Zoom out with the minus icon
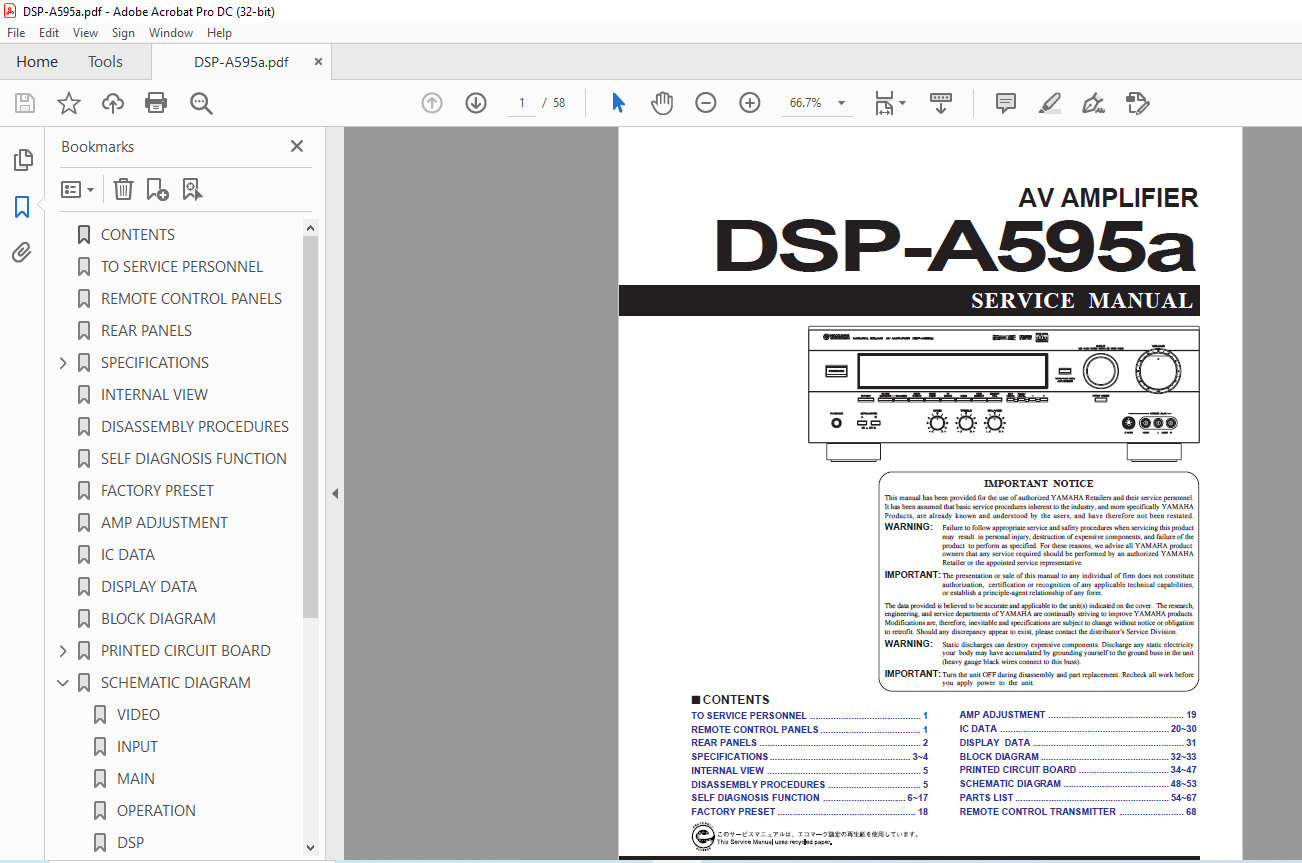 [706, 103]
